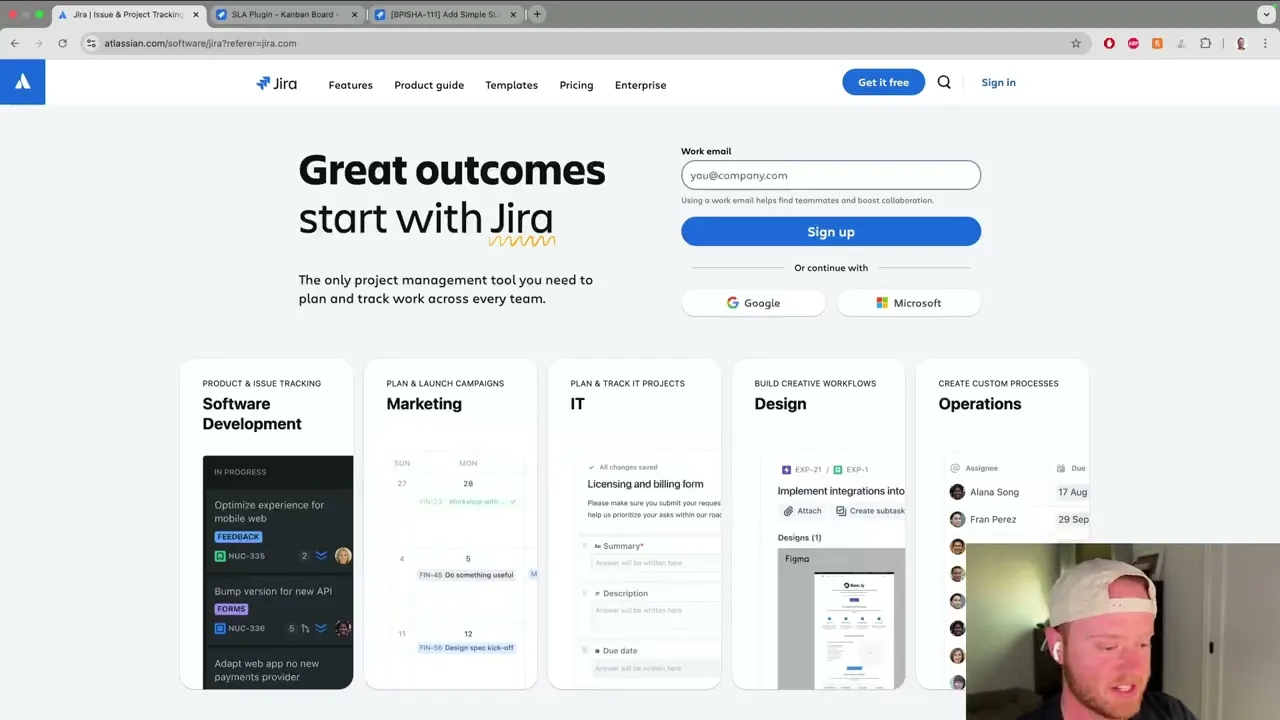Image resolution: width=1280 pixels, height=720 pixels.
Task: Click the Figma design thumbnail
Action: (841, 619)
